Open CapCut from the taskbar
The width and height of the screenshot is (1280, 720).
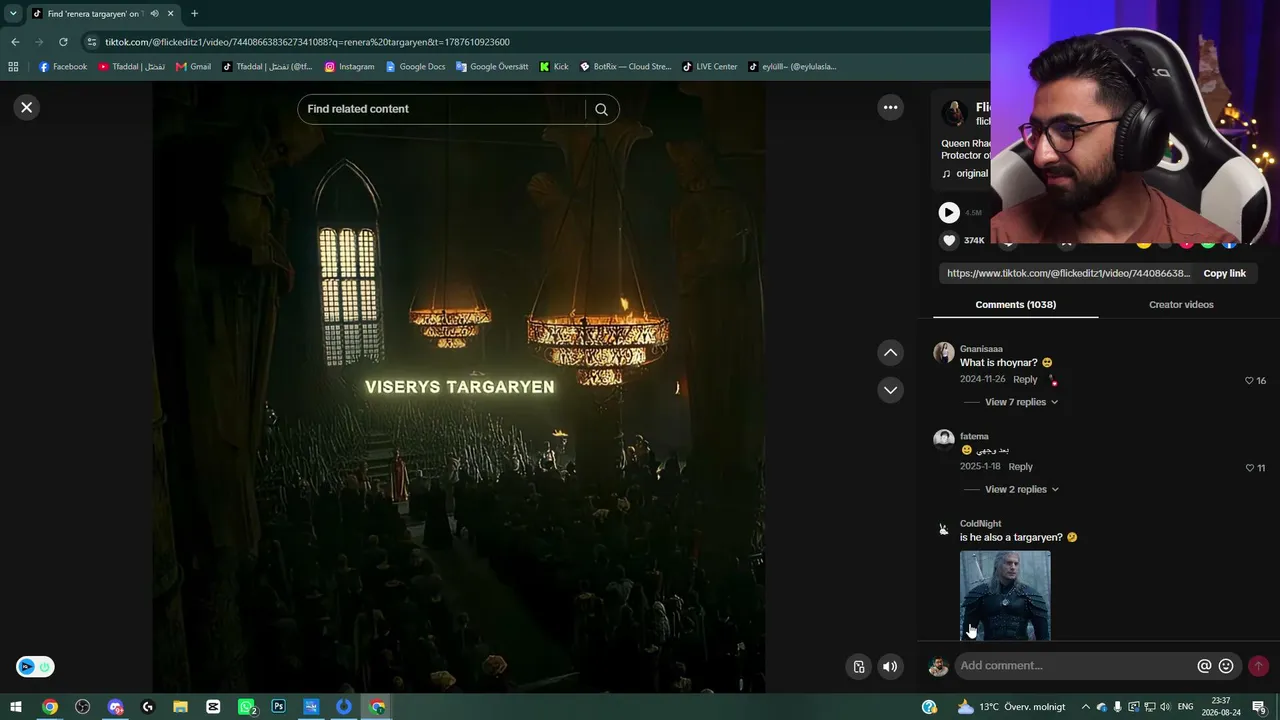pos(213,707)
